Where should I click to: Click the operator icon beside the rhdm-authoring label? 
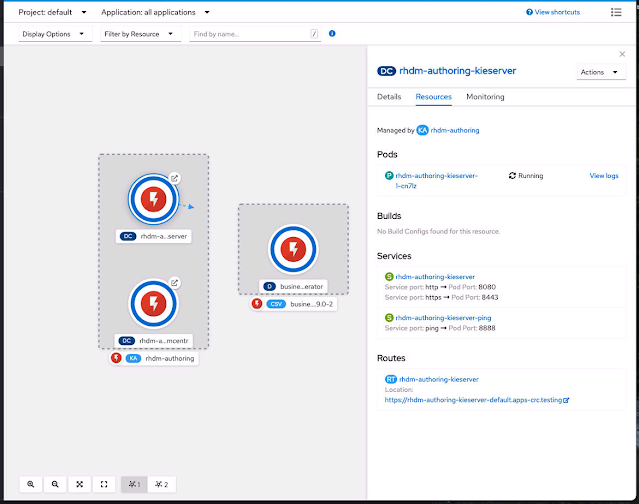pos(116,358)
